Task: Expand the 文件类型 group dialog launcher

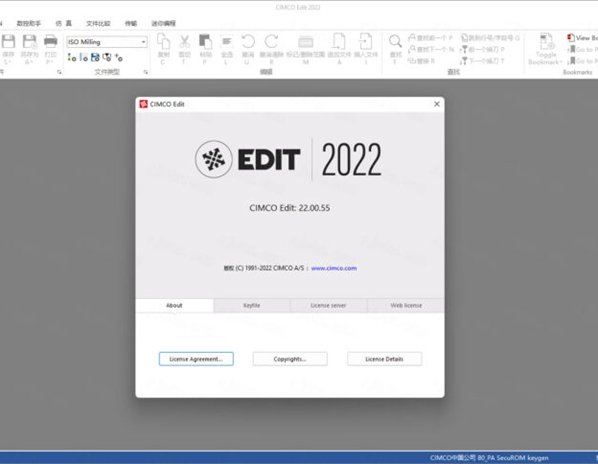Action: coord(146,72)
